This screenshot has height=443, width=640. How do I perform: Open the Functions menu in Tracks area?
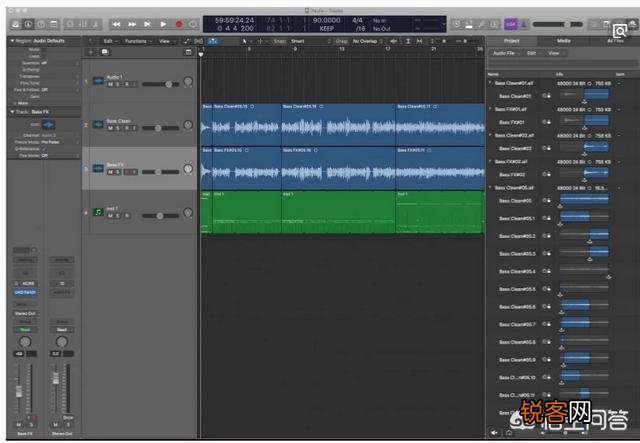[x=137, y=41]
